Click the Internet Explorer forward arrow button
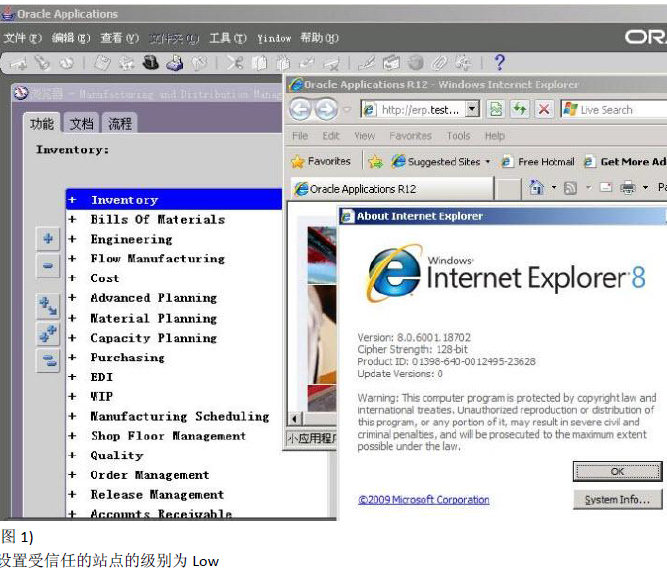Viewport: 667px width, 578px height. pyautogui.click(x=326, y=109)
